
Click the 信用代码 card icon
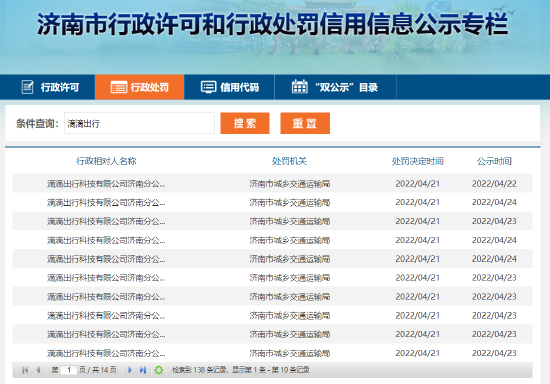point(208,87)
